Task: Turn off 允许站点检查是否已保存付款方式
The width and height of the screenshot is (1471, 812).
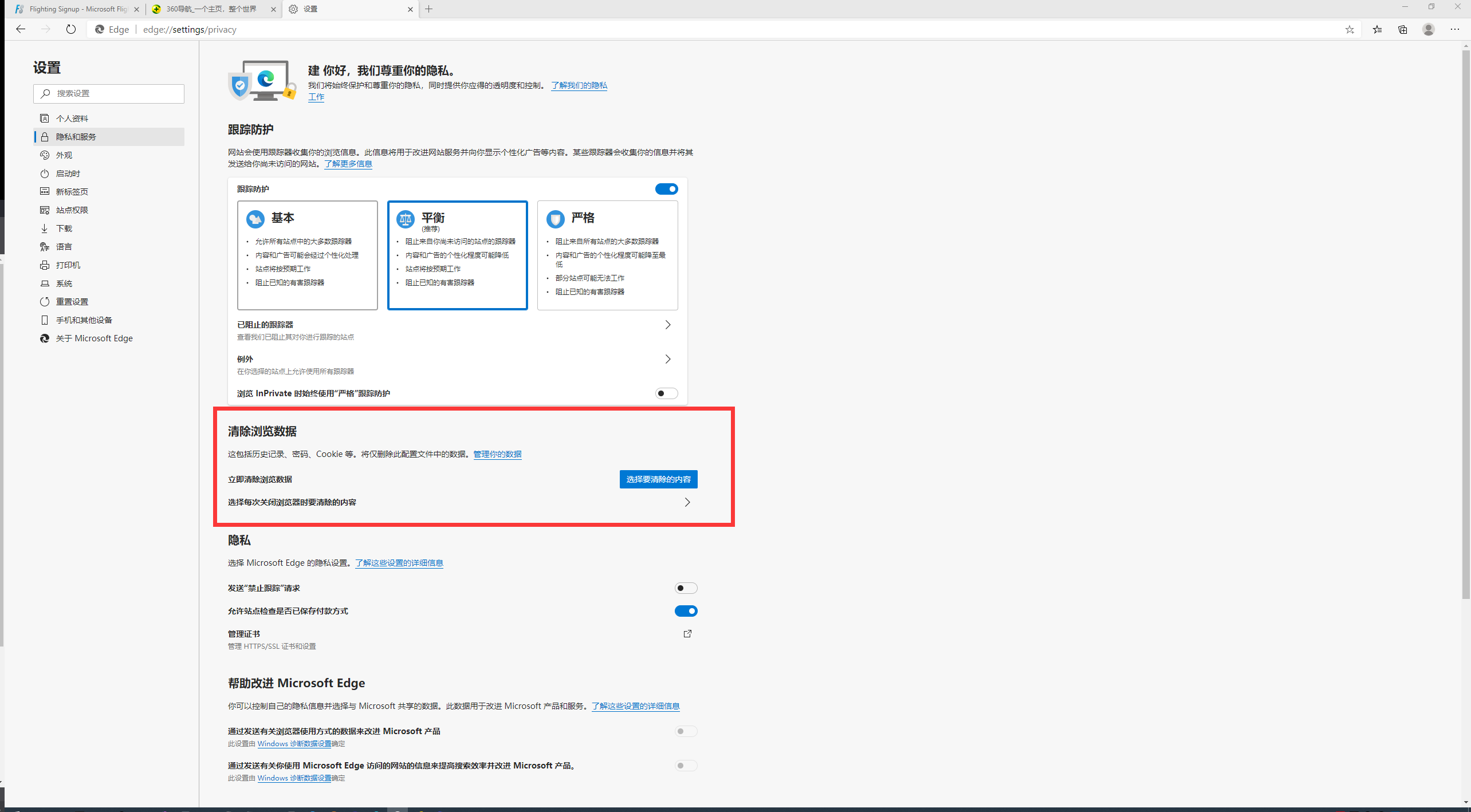Action: click(686, 611)
